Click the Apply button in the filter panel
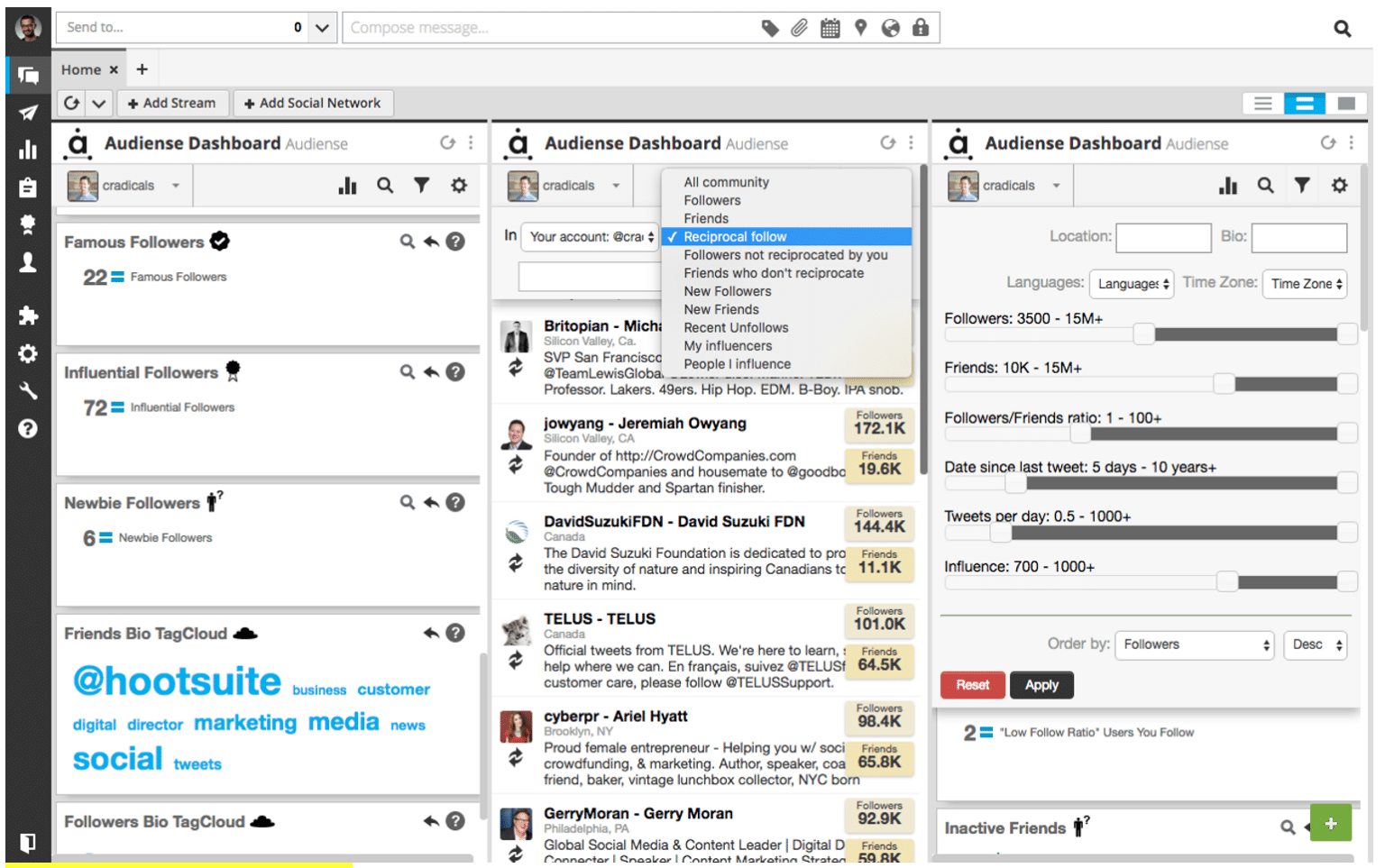 tap(1041, 684)
